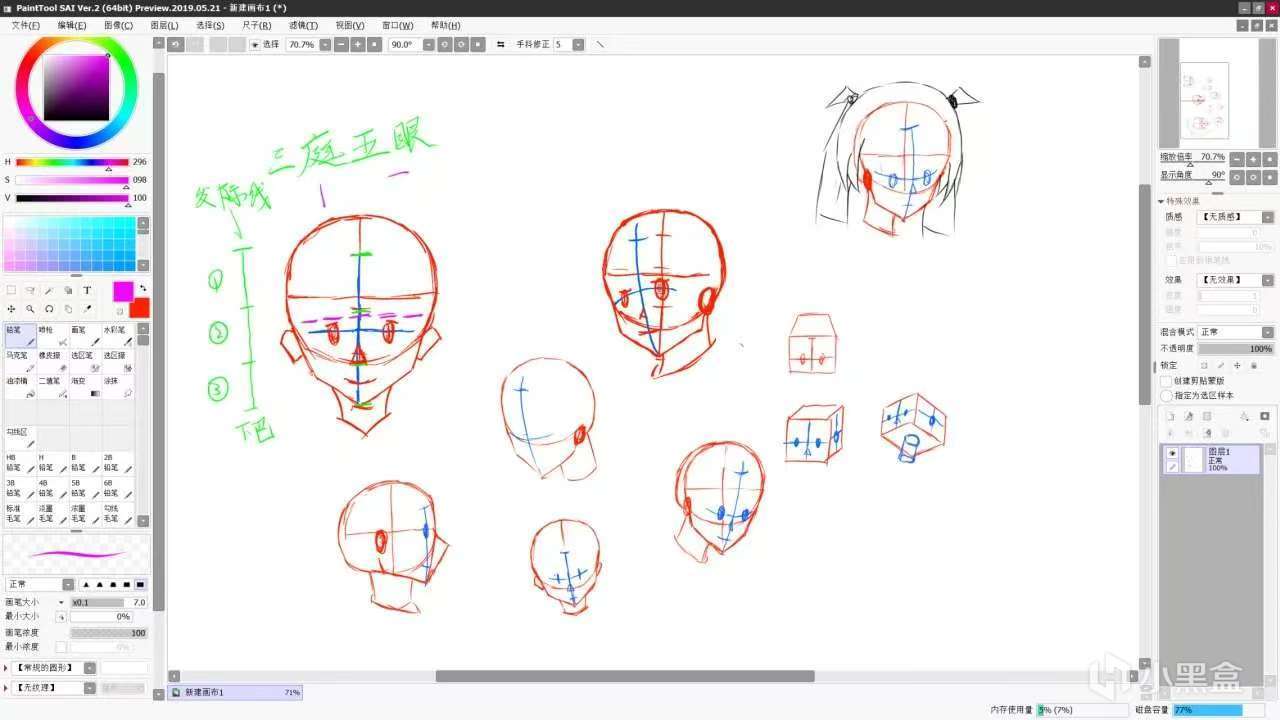Select the 勾线区 lineart tool
Image resolution: width=1280 pixels, height=720 pixels.
(21, 438)
